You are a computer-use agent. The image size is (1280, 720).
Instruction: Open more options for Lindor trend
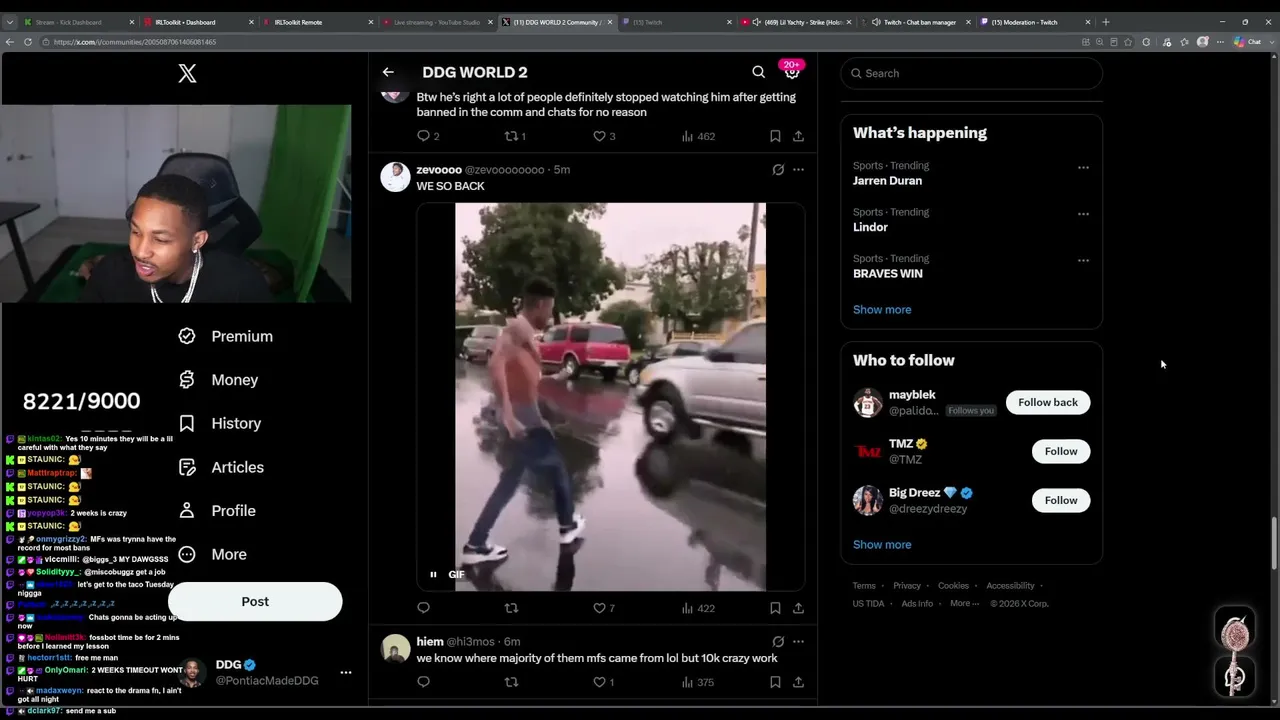point(1083,214)
